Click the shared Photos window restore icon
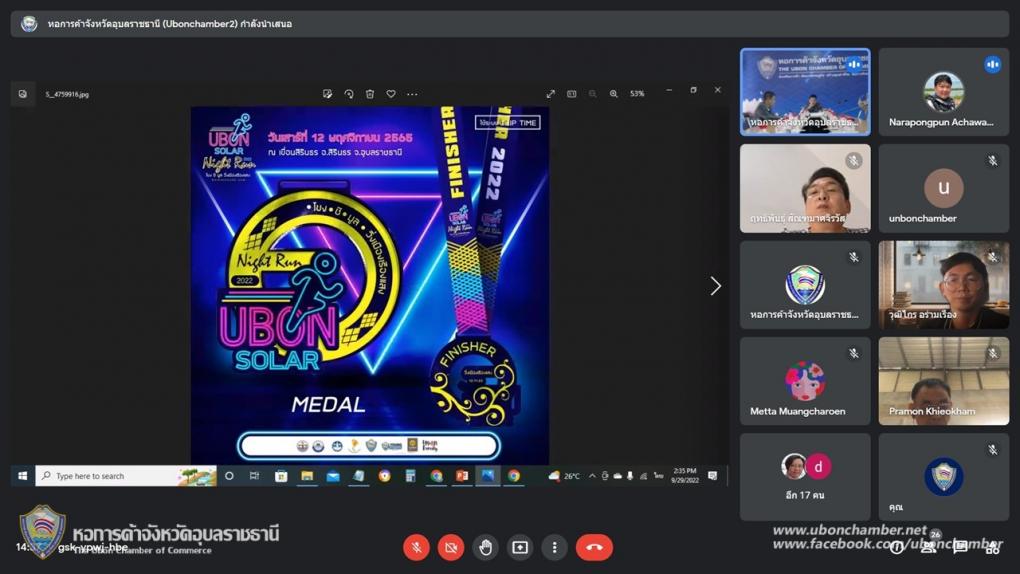This screenshot has height=574, width=1020. [x=693, y=90]
